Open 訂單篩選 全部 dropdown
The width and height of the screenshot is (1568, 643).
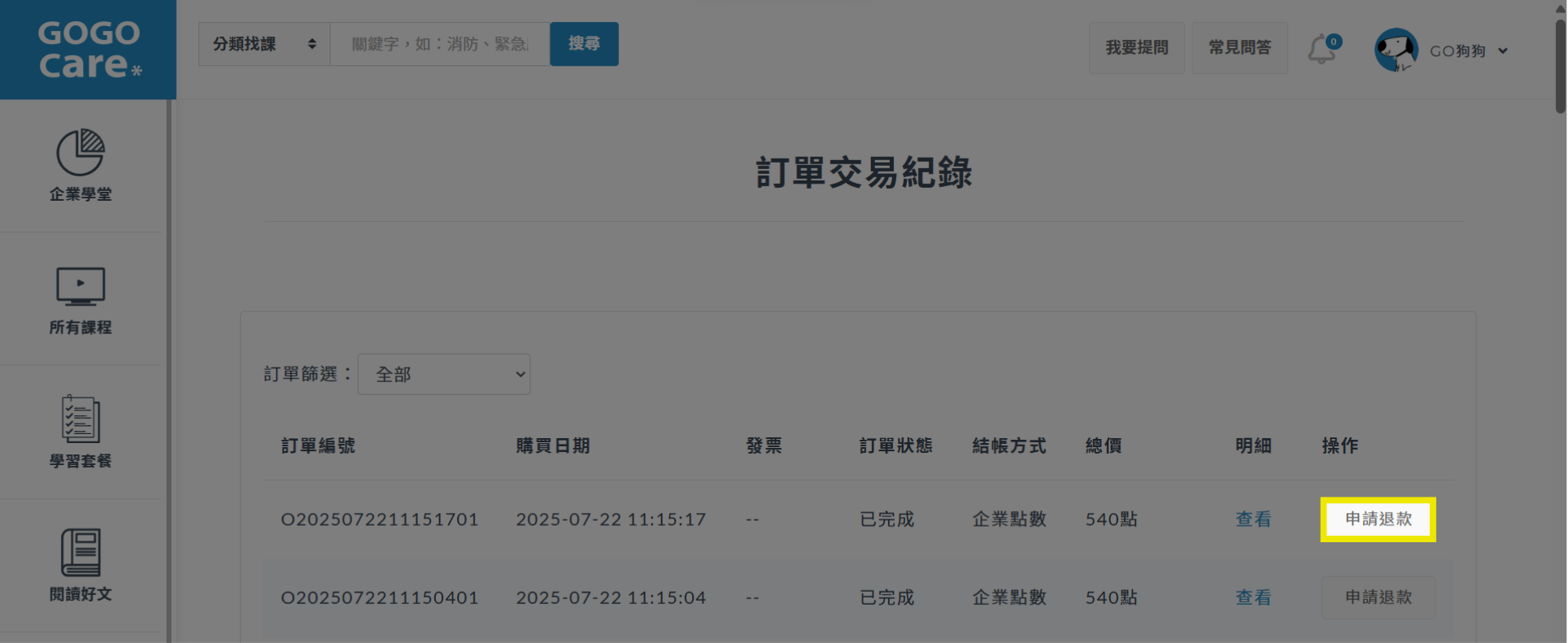(x=444, y=374)
